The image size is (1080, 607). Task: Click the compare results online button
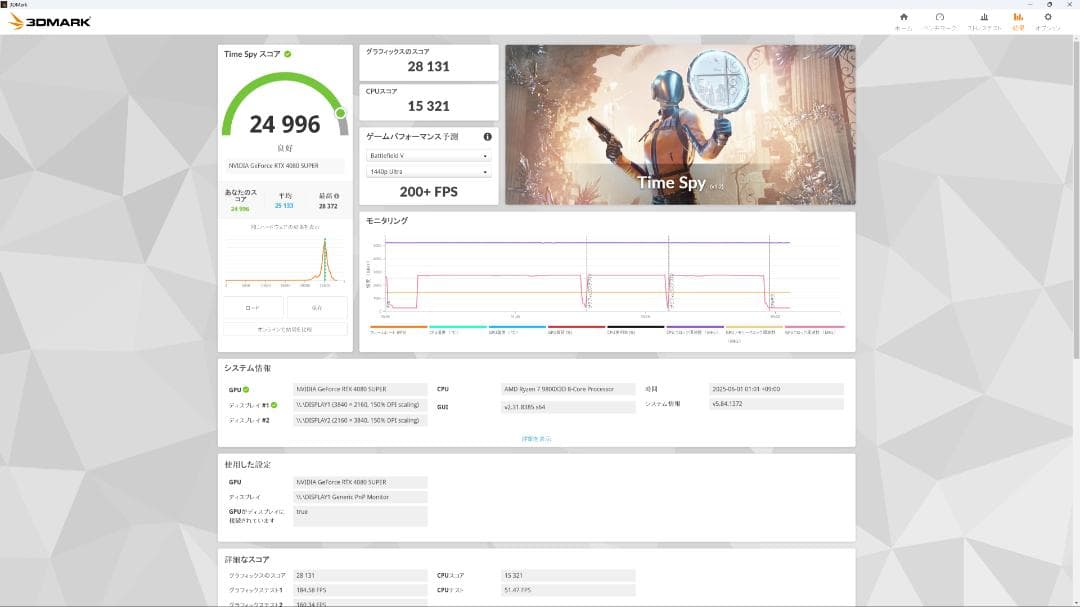tap(285, 329)
